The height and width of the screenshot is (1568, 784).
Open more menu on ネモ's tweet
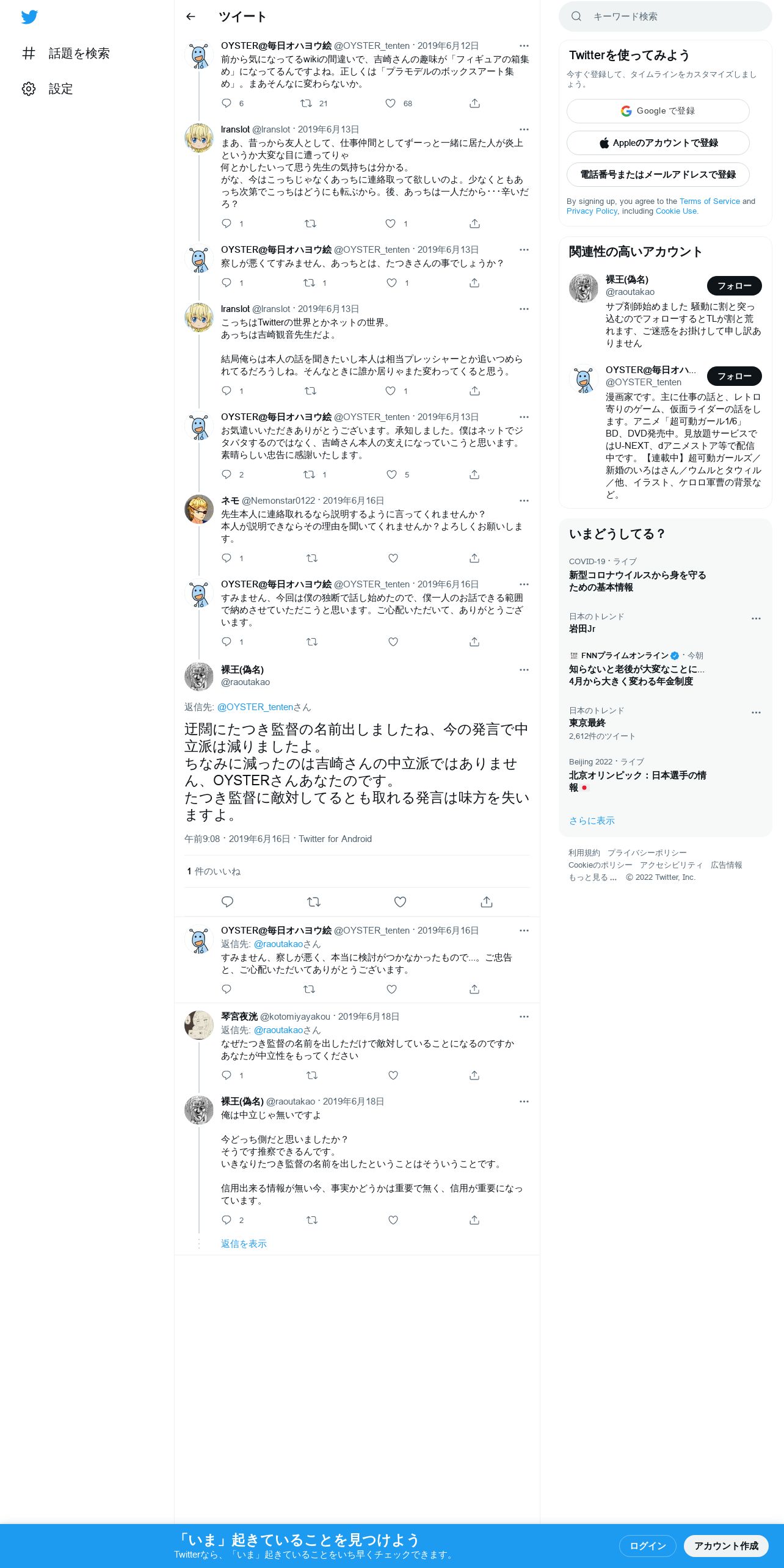point(524,501)
